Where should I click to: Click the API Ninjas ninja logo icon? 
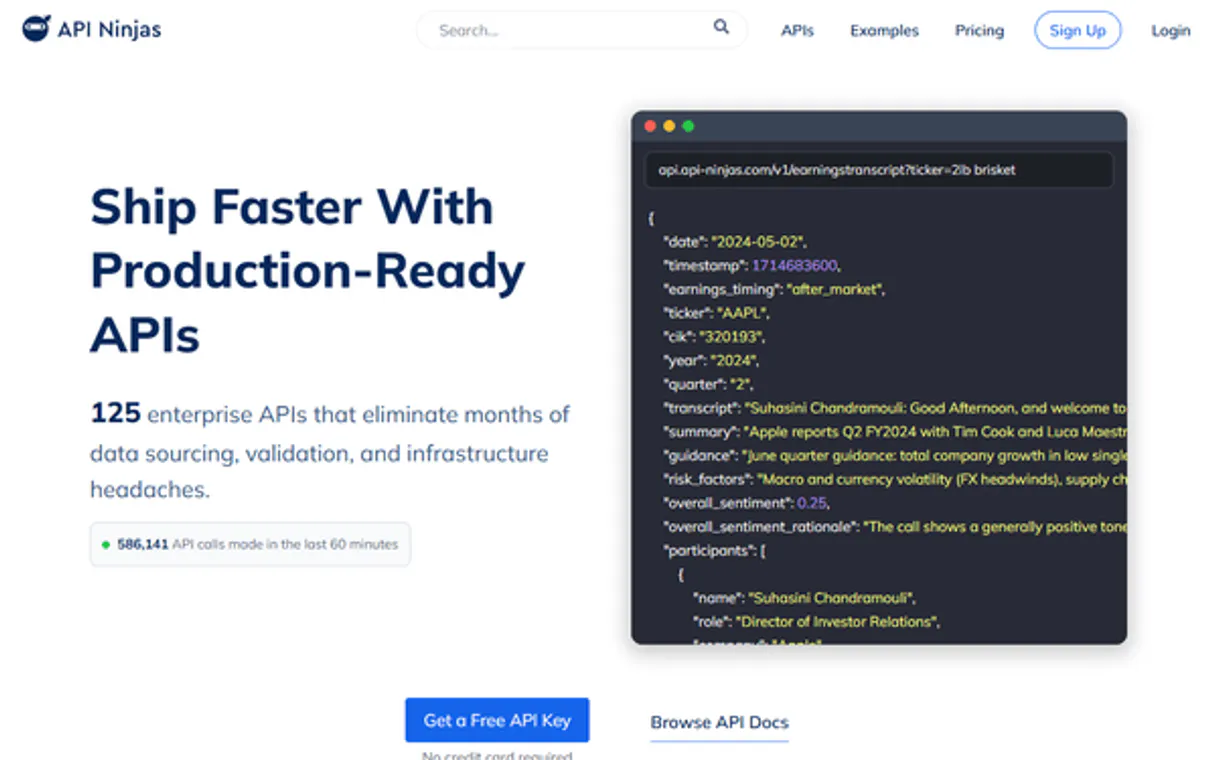click(x=36, y=29)
